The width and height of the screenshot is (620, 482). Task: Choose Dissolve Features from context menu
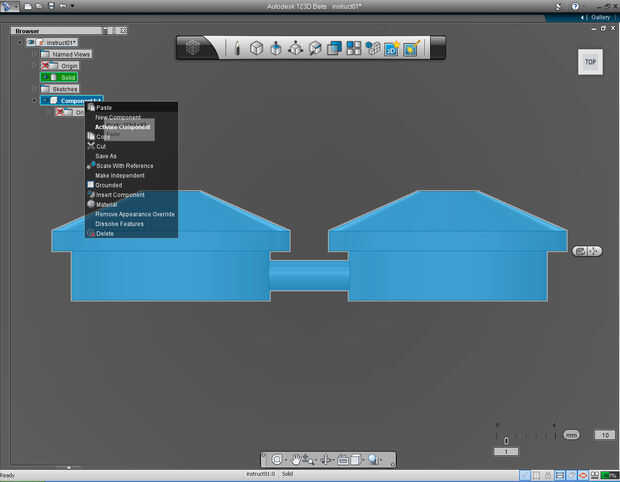119,224
